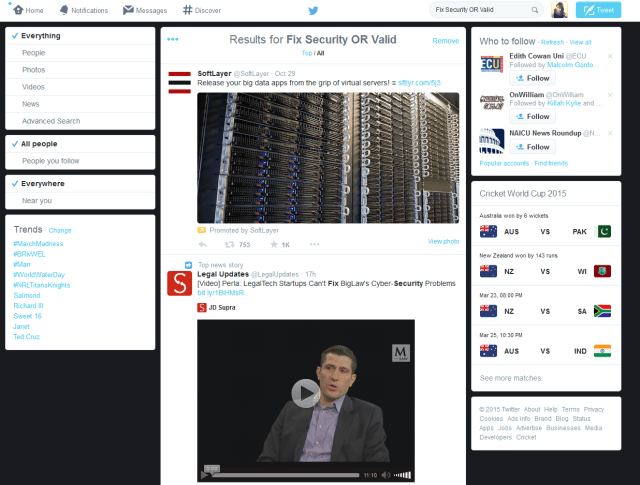Filter results by News
Image resolution: width=640 pixels, height=485 pixels.
tap(80, 104)
